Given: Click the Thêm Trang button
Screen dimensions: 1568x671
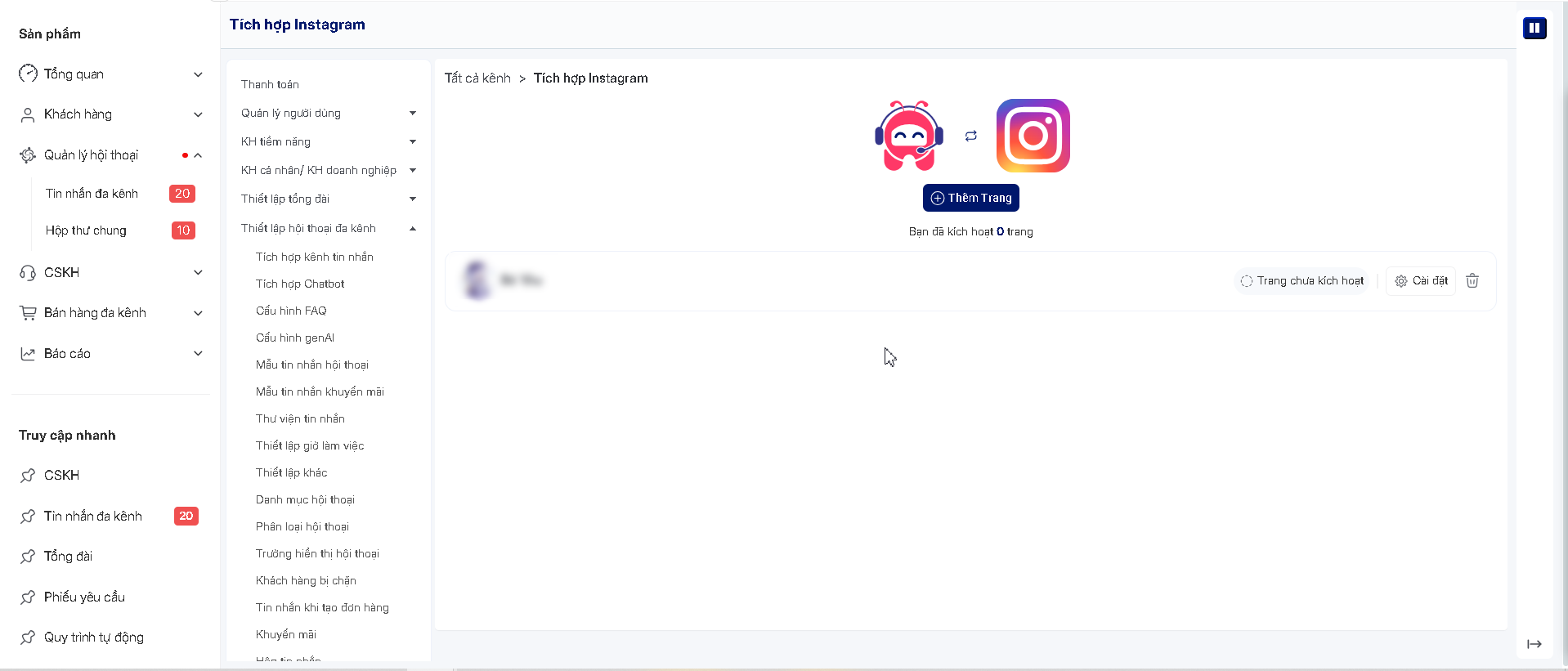Looking at the screenshot, I should tap(971, 198).
